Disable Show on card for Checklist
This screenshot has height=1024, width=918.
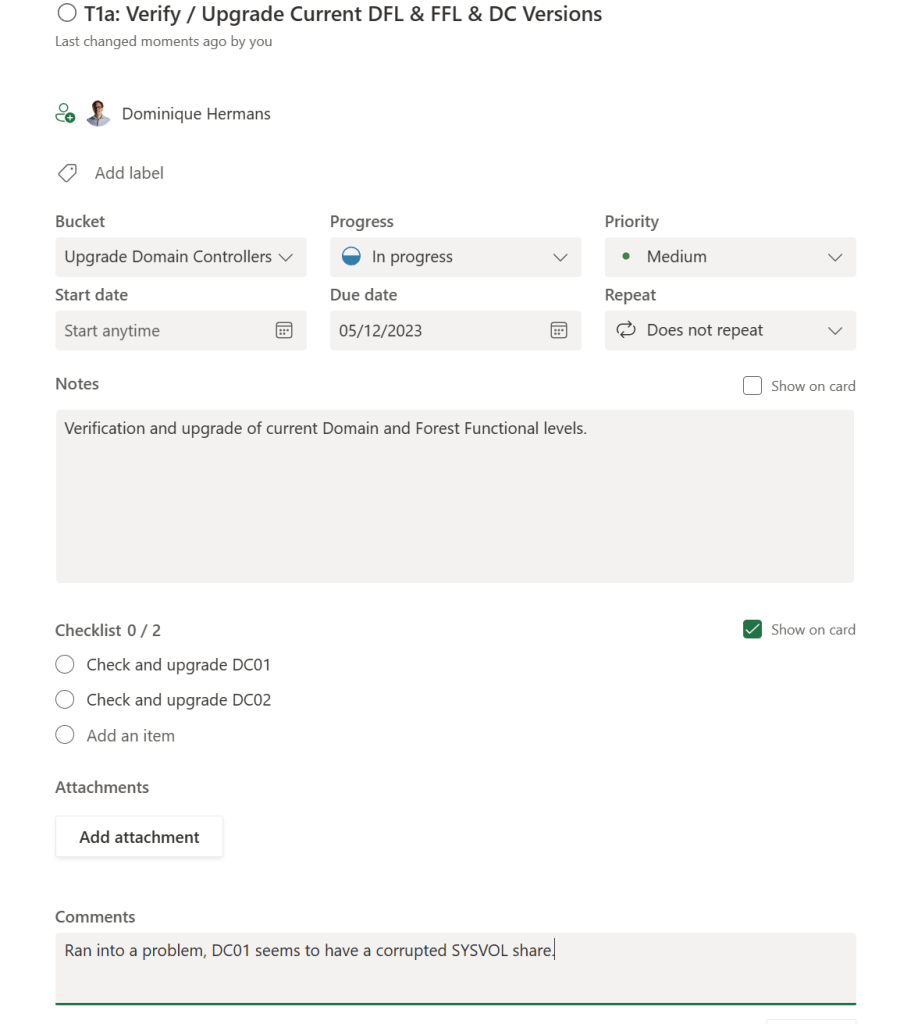click(x=752, y=629)
